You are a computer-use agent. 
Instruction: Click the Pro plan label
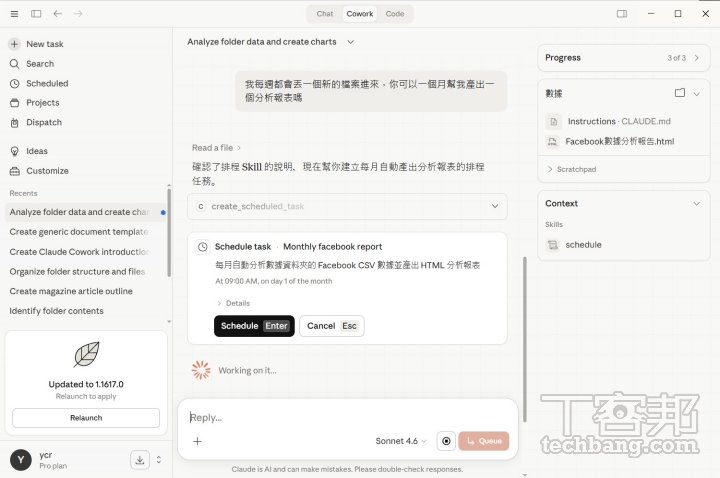(x=53, y=466)
